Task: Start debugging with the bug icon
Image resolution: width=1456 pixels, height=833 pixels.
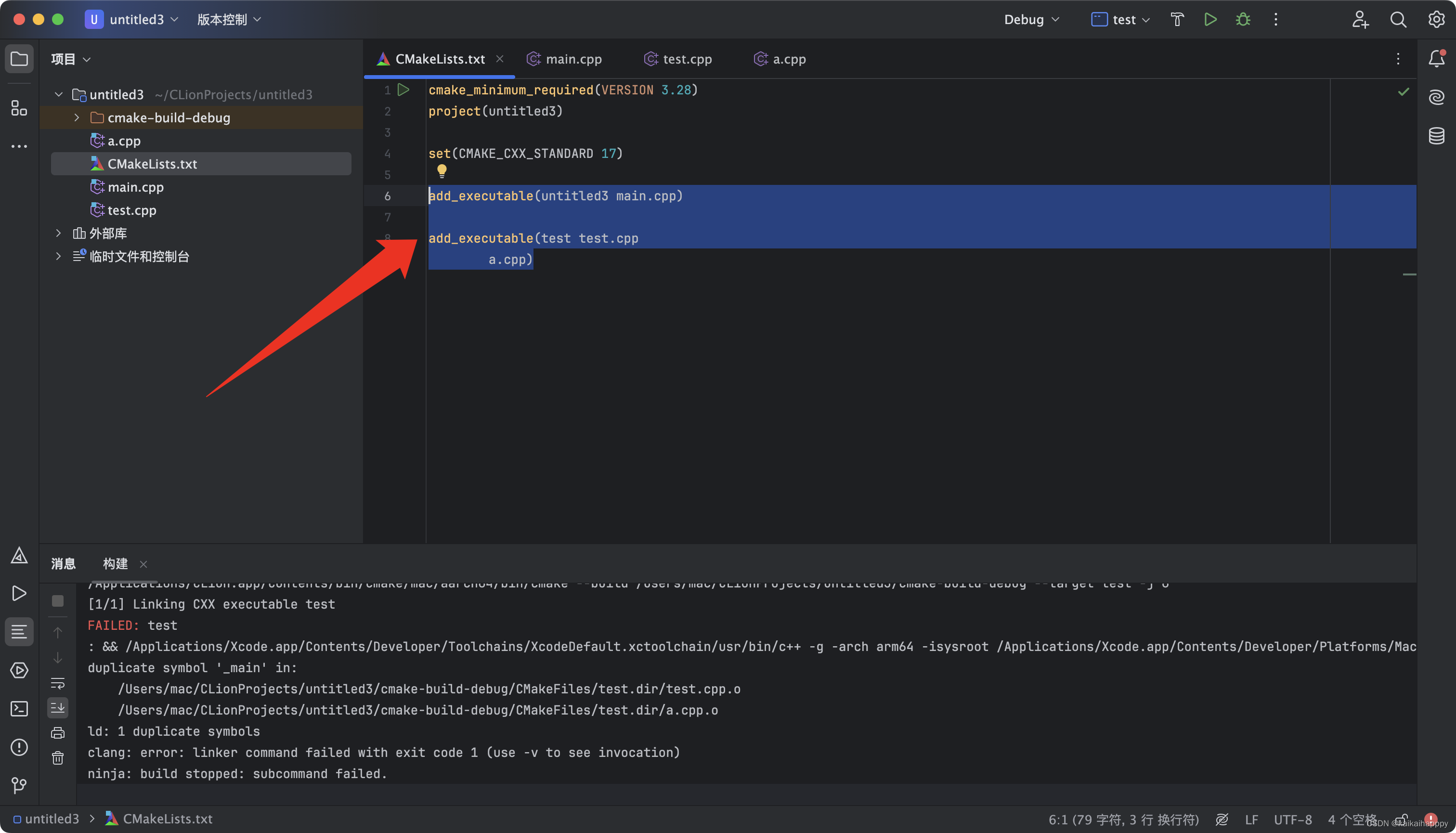Action: 1243,19
